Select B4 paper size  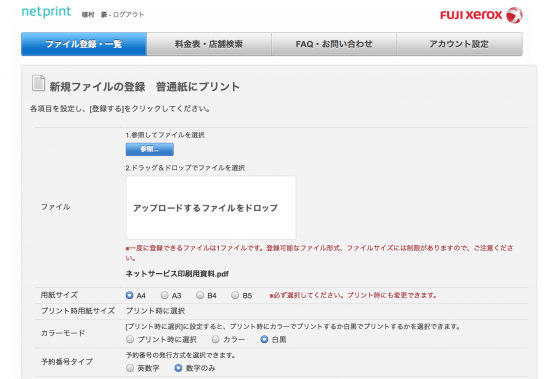tap(200, 295)
